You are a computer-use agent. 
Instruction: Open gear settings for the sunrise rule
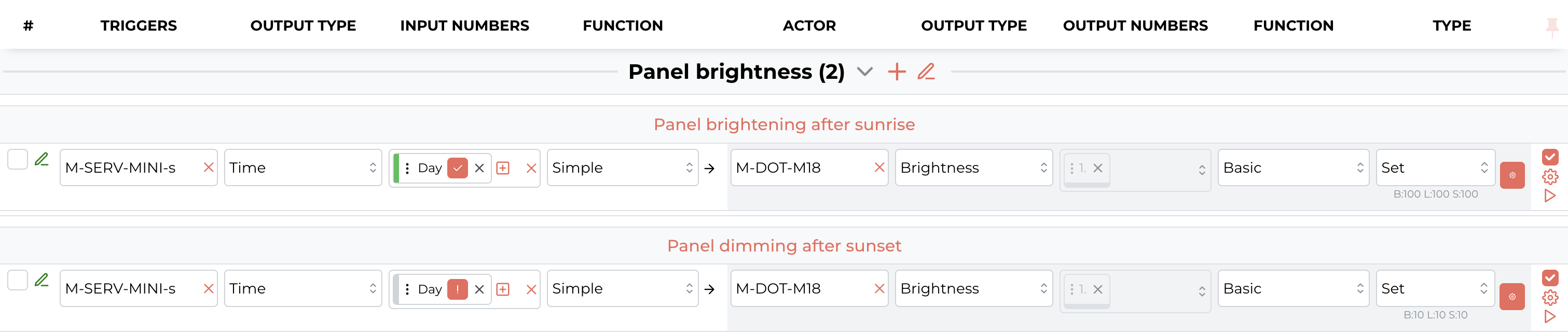(1550, 177)
